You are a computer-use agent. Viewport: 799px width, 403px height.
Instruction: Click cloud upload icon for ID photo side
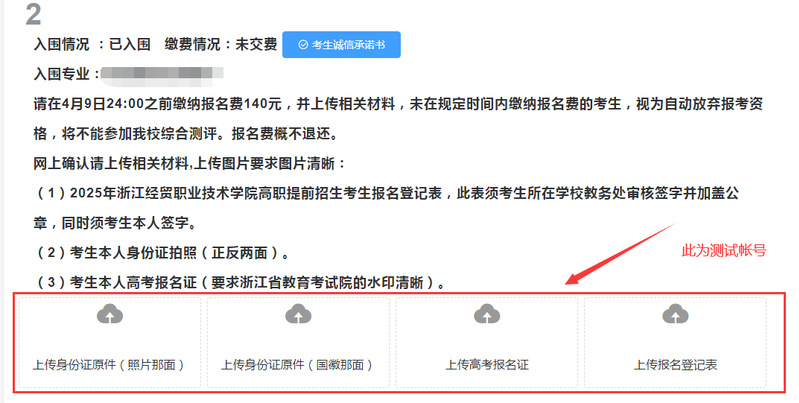pyautogui.click(x=110, y=314)
